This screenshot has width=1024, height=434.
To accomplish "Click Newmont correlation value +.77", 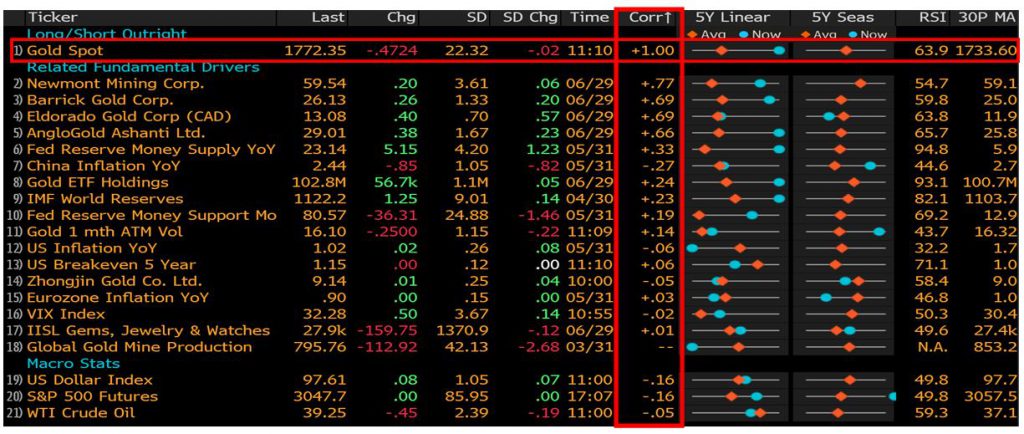I will (x=658, y=84).
